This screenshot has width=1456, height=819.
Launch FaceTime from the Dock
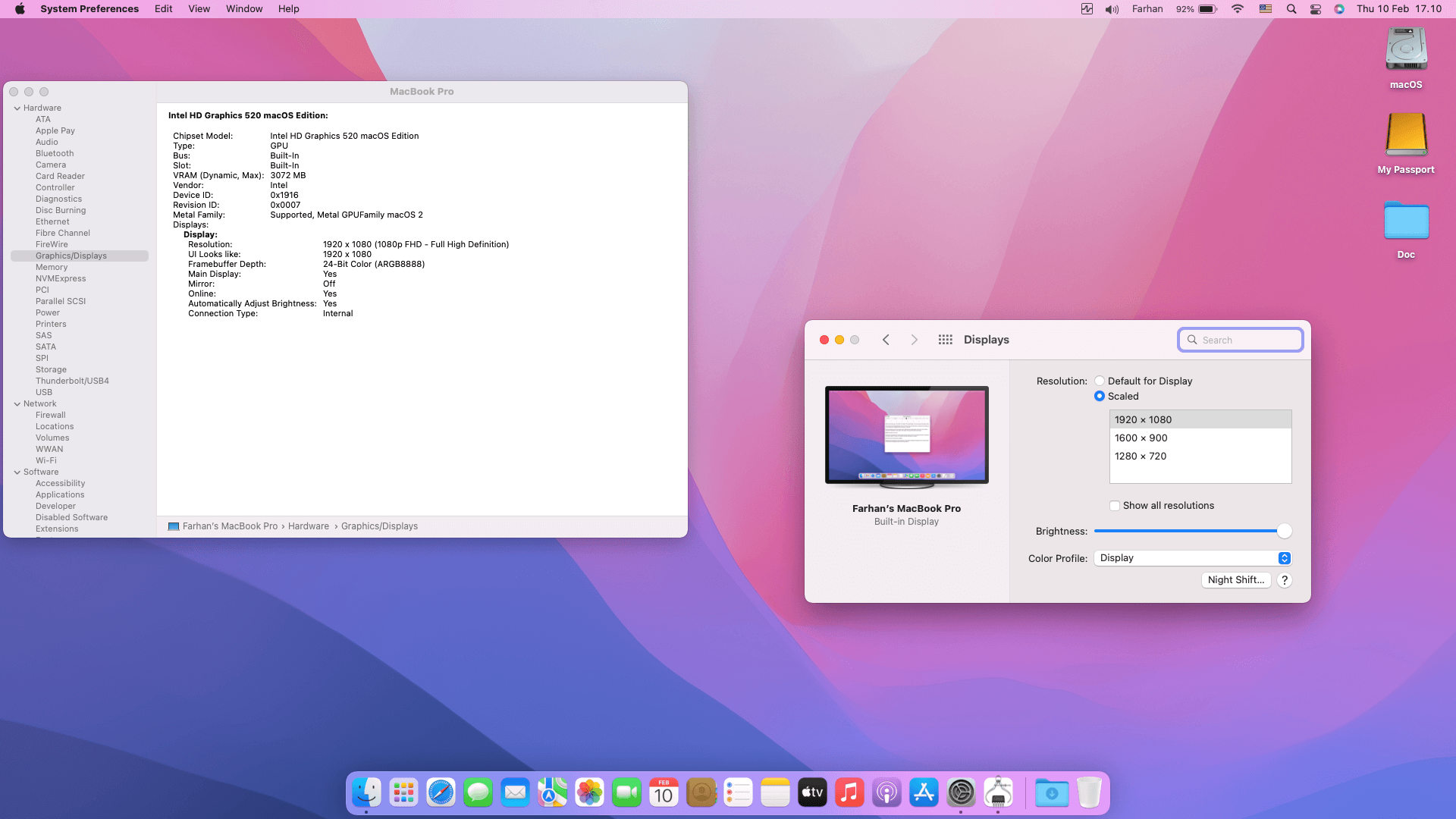pos(627,793)
